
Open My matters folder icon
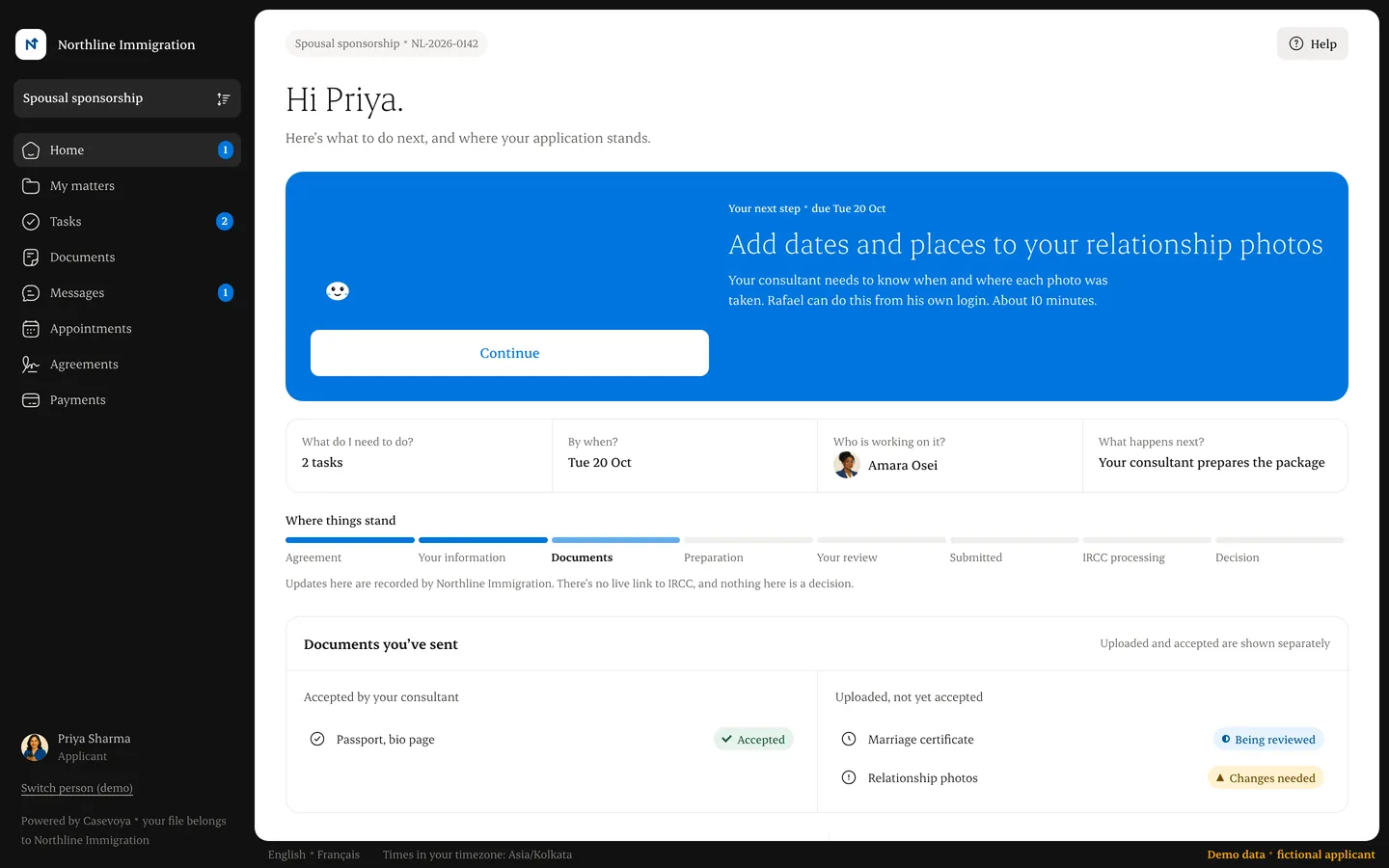tap(31, 186)
